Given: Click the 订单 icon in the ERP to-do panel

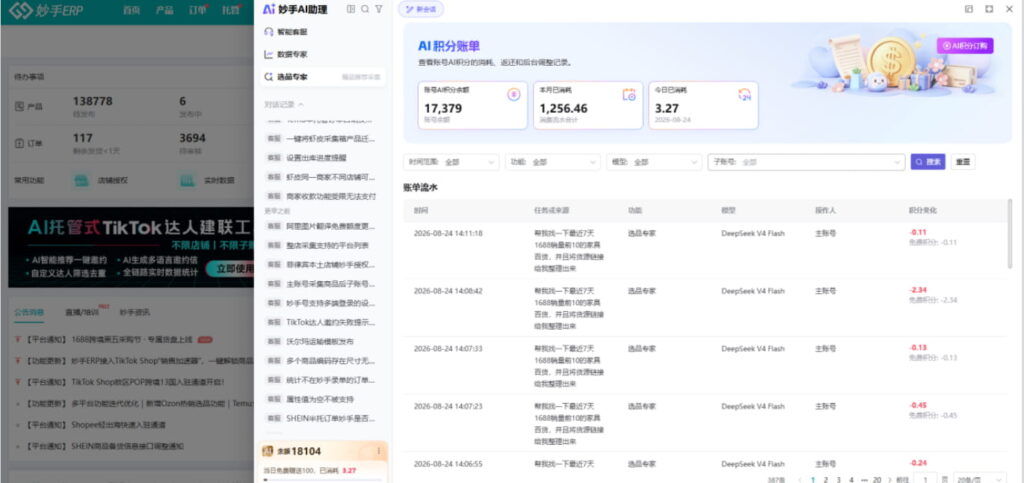Looking at the screenshot, I should (x=20, y=143).
